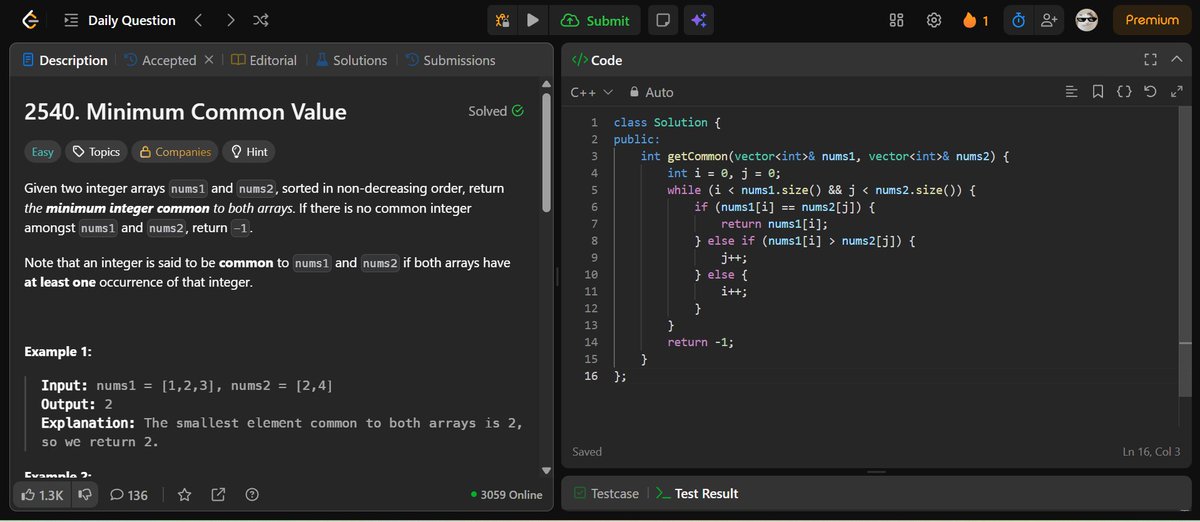Insert code template with braces icon
Image resolution: width=1200 pixels, height=522 pixels.
point(1124,92)
